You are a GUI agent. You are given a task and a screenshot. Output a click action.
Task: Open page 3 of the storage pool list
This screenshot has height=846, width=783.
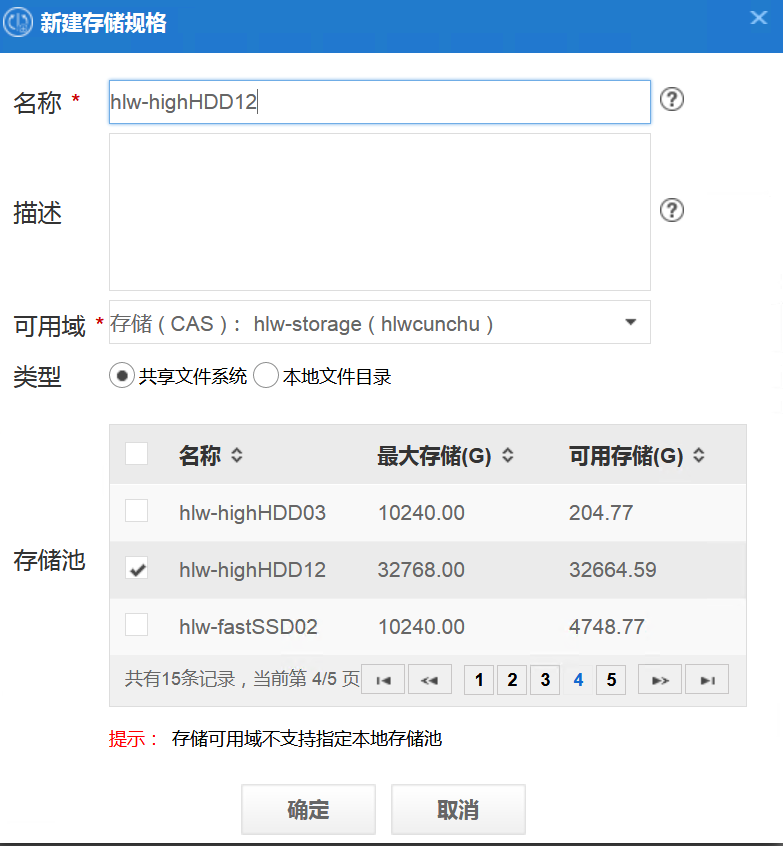pyautogui.click(x=545, y=680)
